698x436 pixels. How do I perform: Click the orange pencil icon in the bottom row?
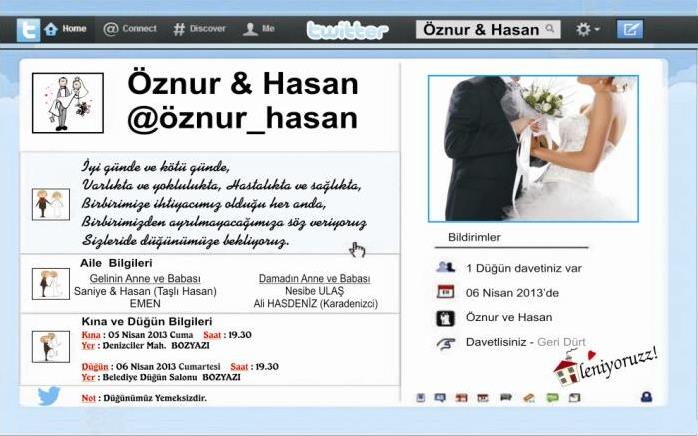click(x=529, y=398)
